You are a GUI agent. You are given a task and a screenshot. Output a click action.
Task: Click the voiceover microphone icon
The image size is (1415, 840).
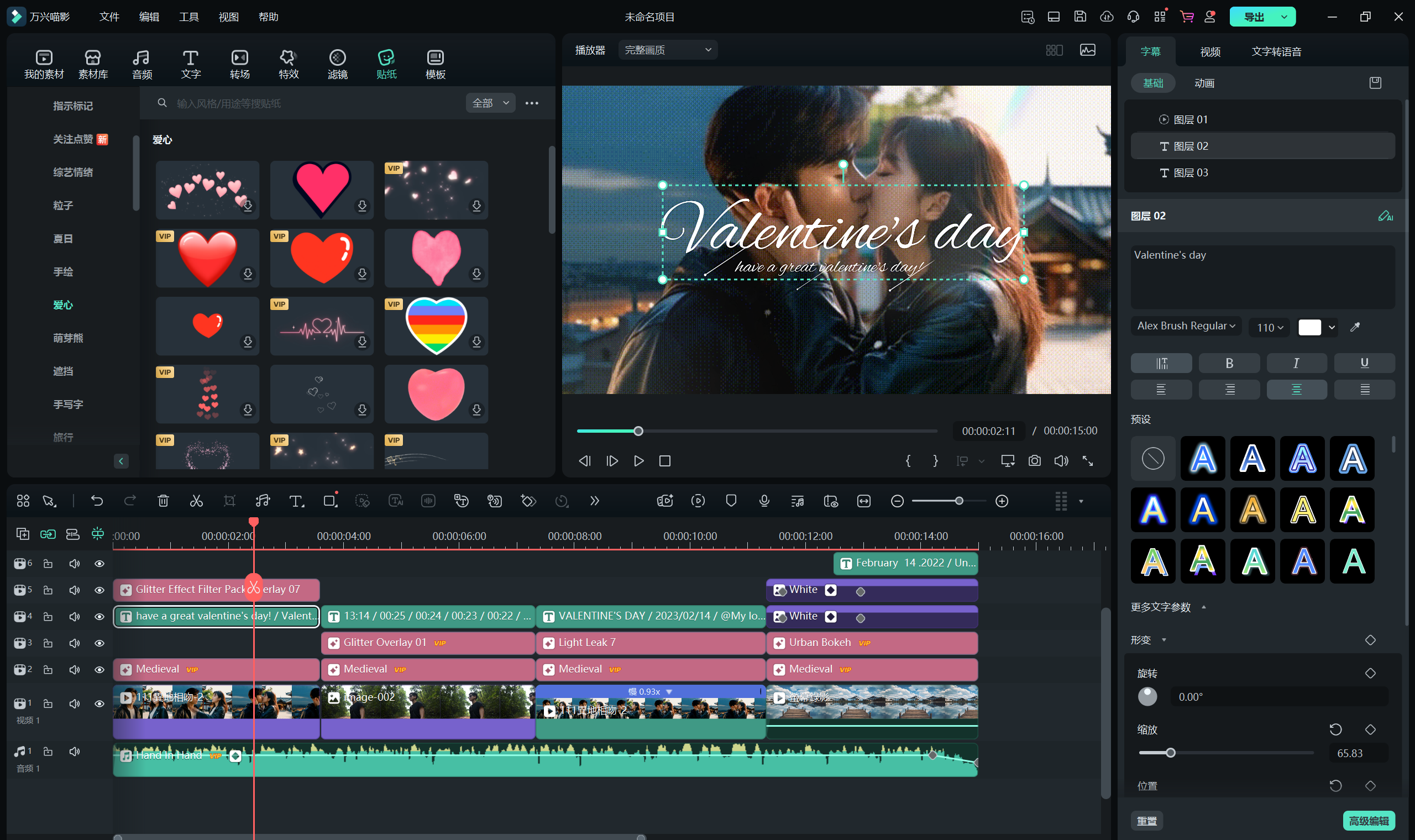pyautogui.click(x=764, y=501)
